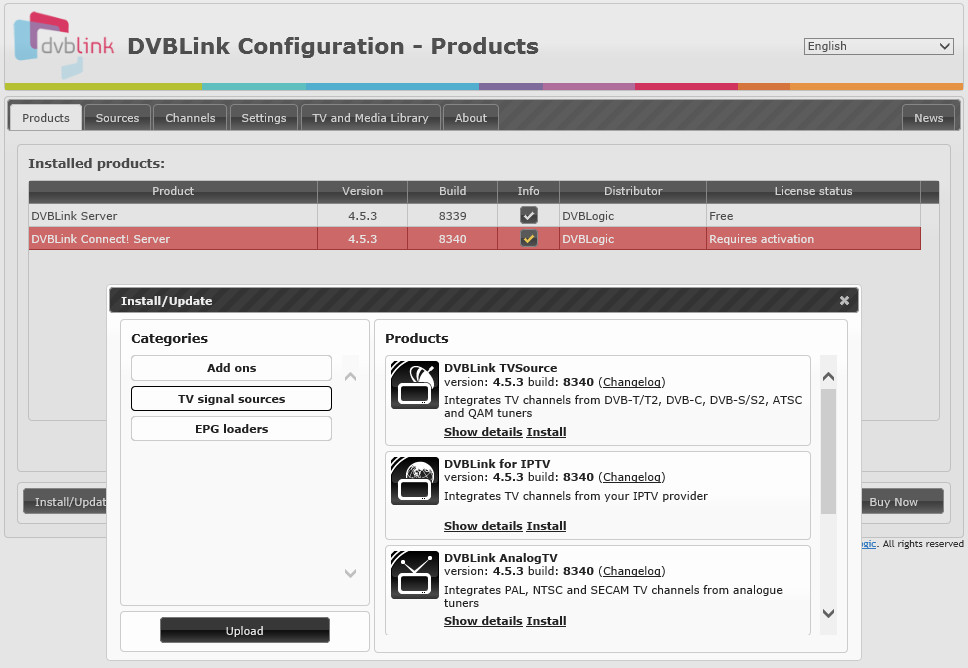Sort by the Product column header
Screen dimensions: 968x668
(x=173, y=191)
